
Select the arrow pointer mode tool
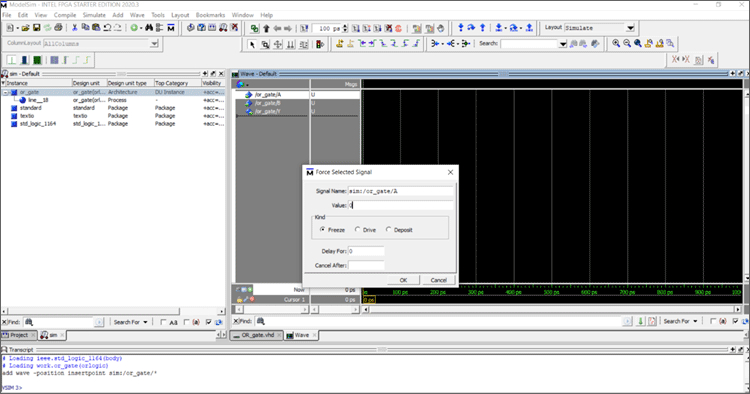coord(252,44)
